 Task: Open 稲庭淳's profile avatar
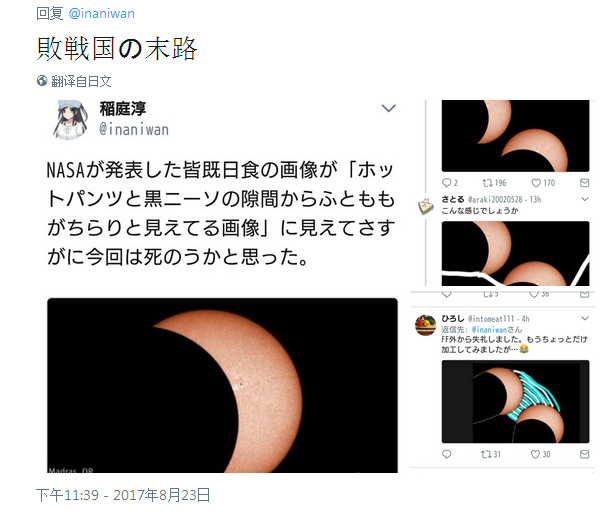(x=70, y=119)
